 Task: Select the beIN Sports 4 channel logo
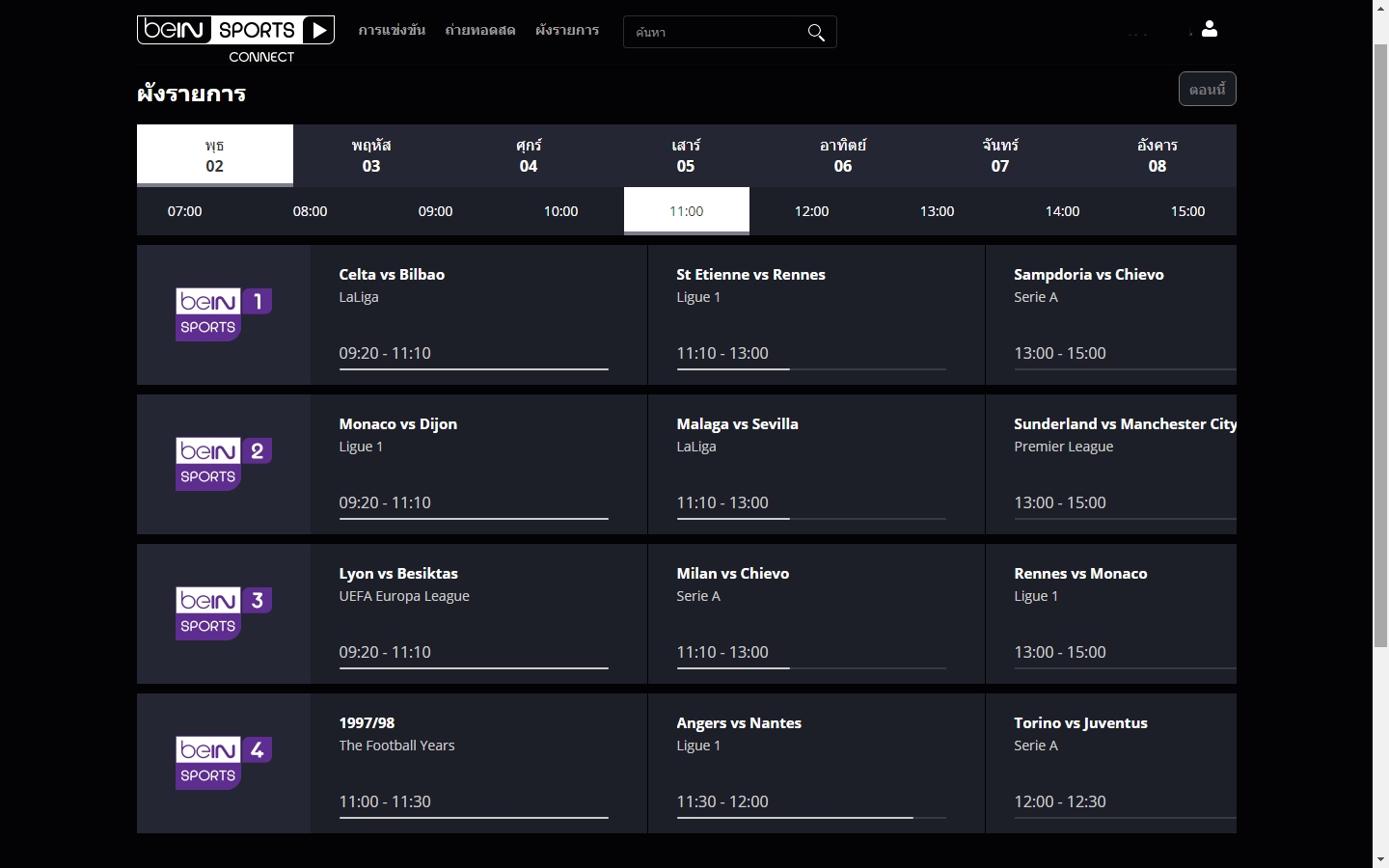(x=224, y=763)
